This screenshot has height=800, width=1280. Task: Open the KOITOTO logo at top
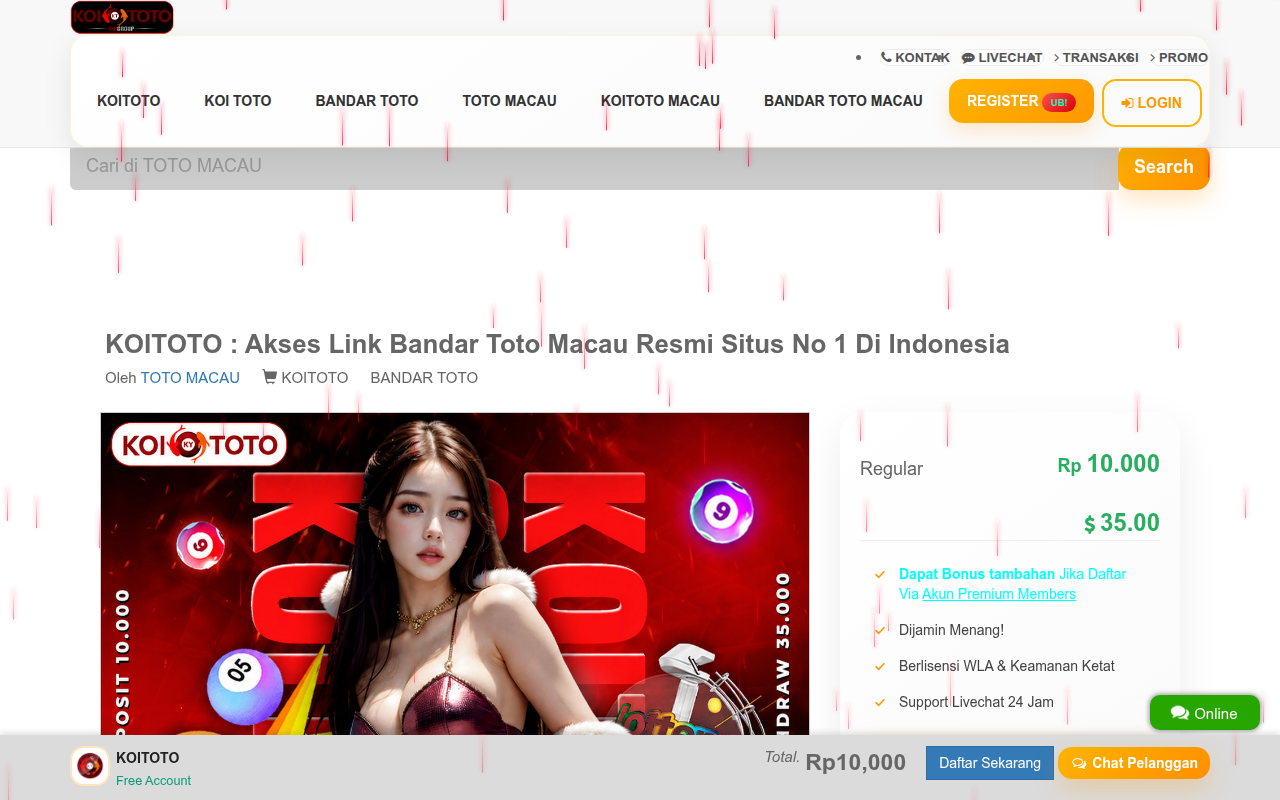[x=122, y=17]
